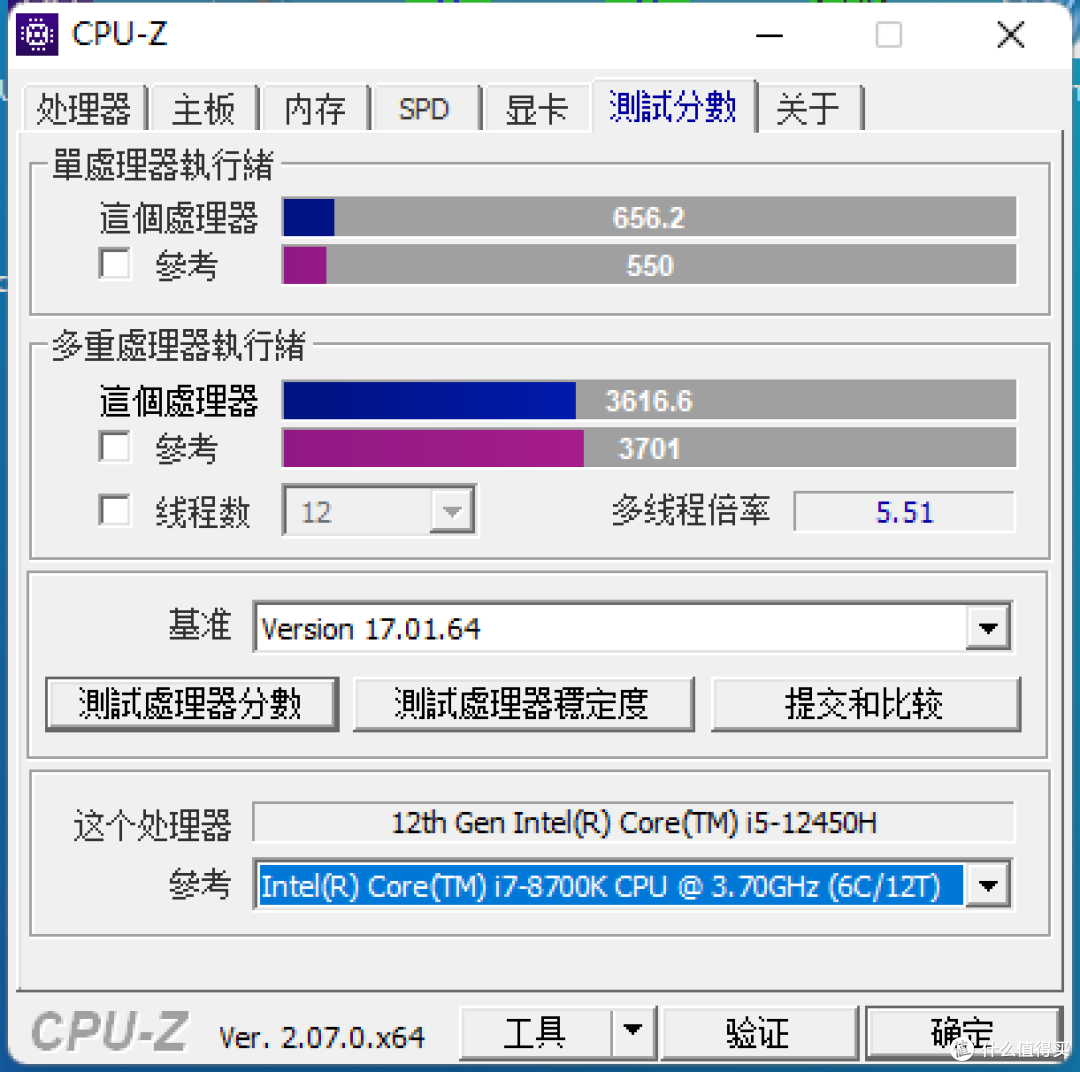Click 測試處理器穩定度 stress test button
1080x1072 pixels.
point(523,704)
